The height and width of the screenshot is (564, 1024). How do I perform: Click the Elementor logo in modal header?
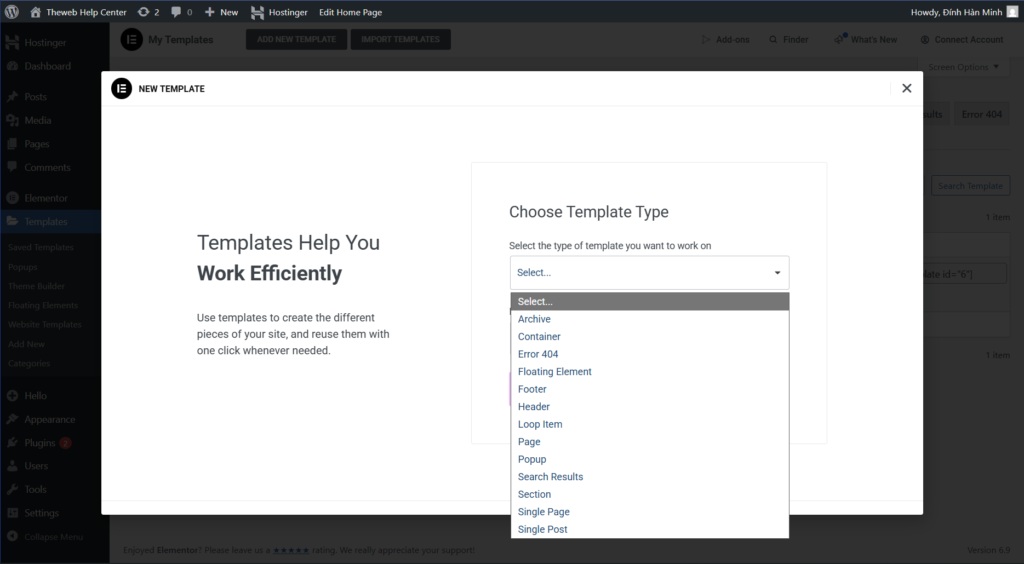click(121, 88)
